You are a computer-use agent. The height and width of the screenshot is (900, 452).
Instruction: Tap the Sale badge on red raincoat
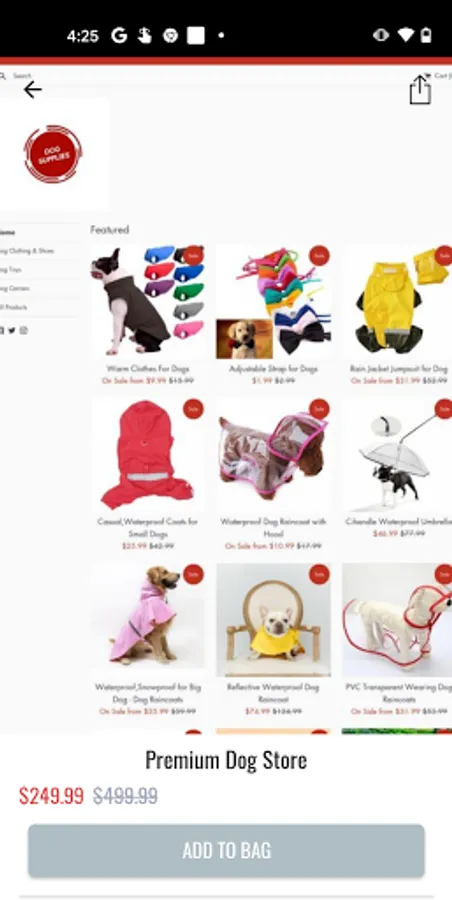(194, 409)
